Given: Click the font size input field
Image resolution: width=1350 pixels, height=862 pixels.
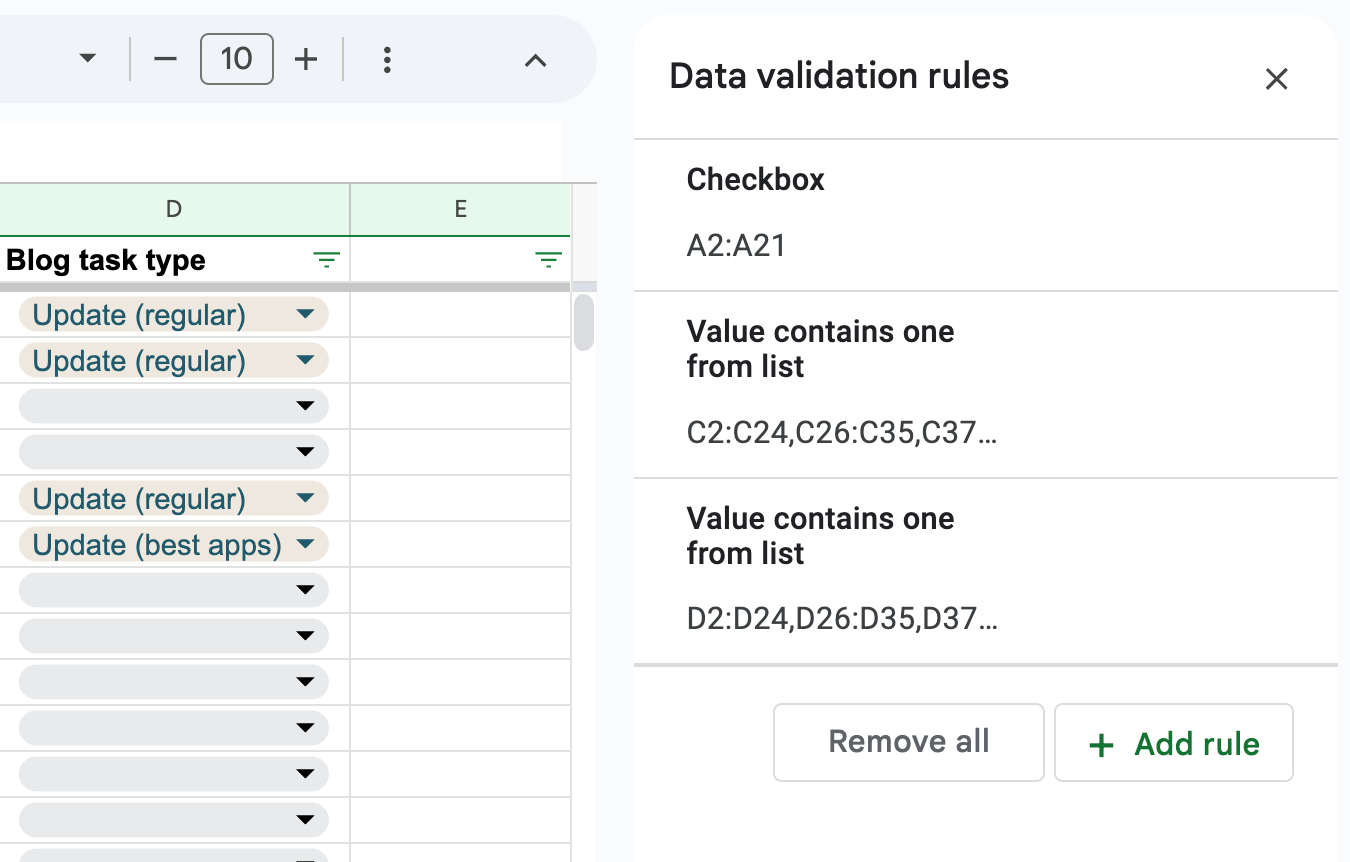Looking at the screenshot, I should [237, 59].
